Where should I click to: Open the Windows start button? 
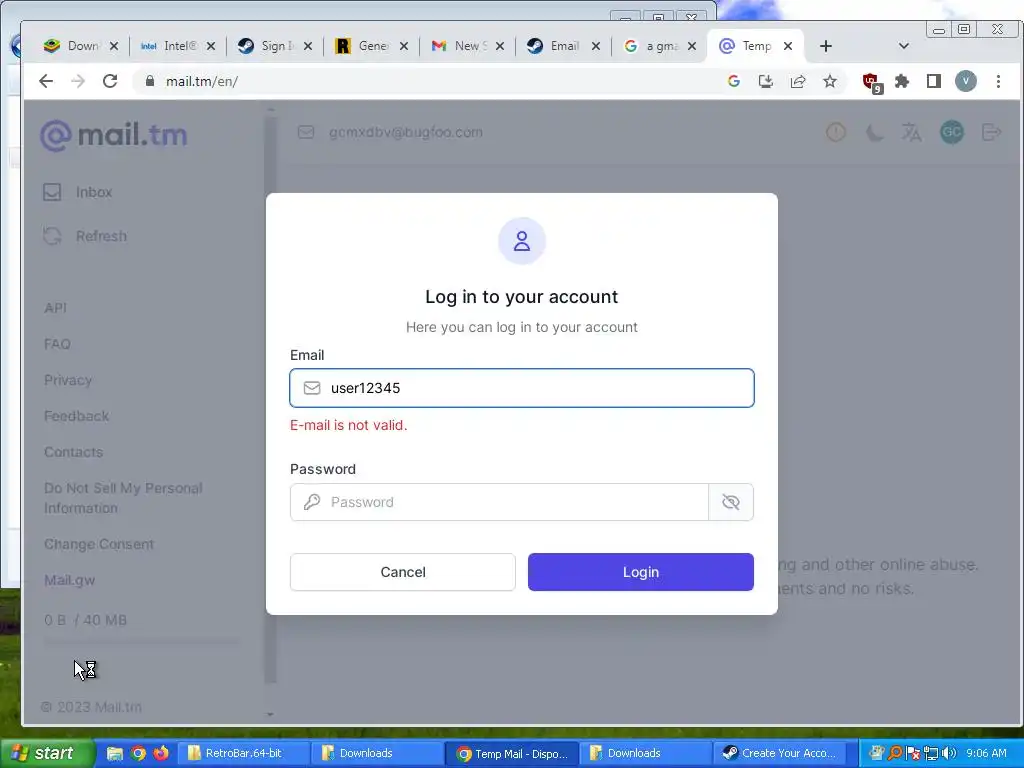click(x=44, y=753)
